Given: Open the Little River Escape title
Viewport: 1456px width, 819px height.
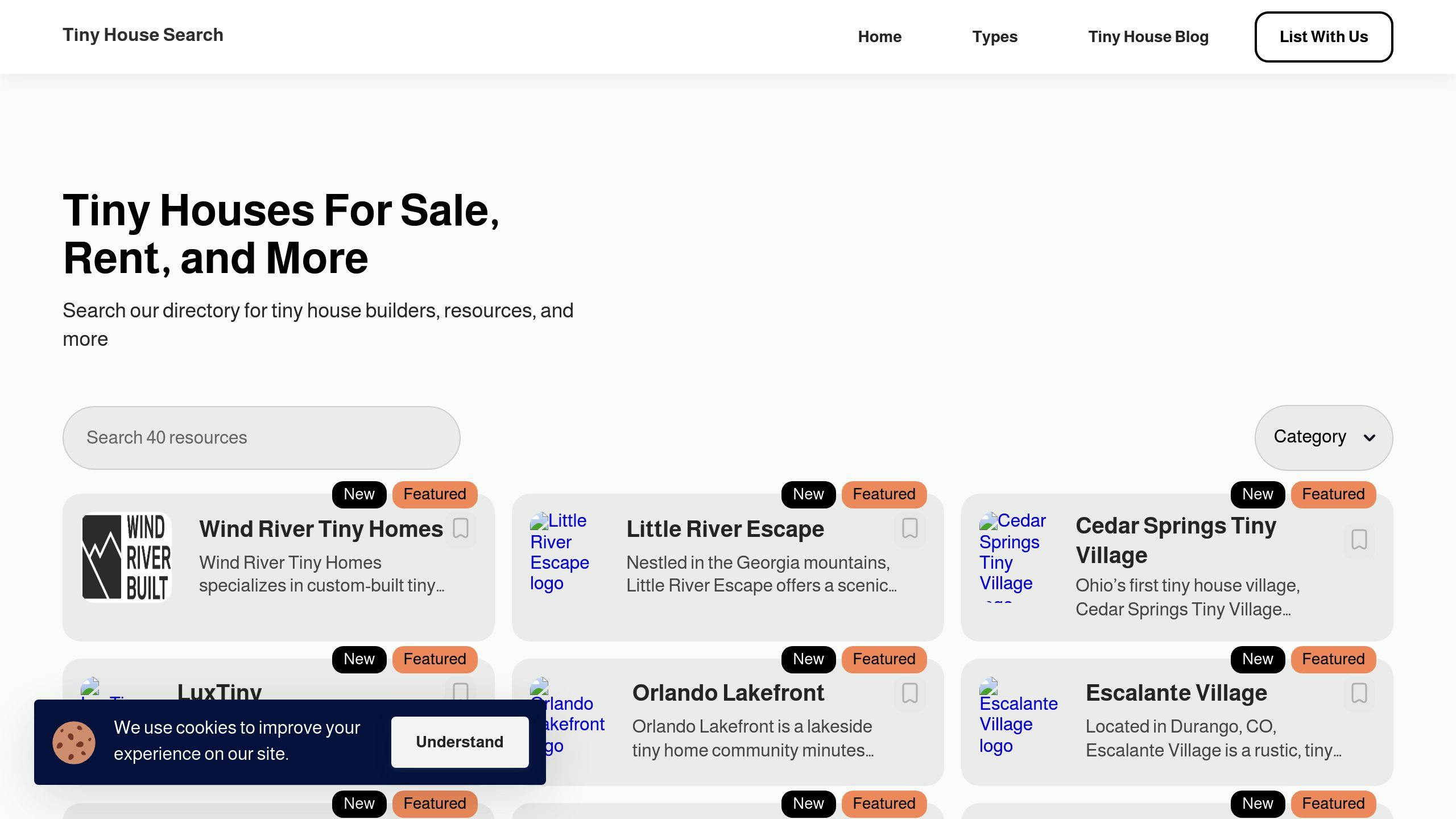Looking at the screenshot, I should tap(725, 529).
